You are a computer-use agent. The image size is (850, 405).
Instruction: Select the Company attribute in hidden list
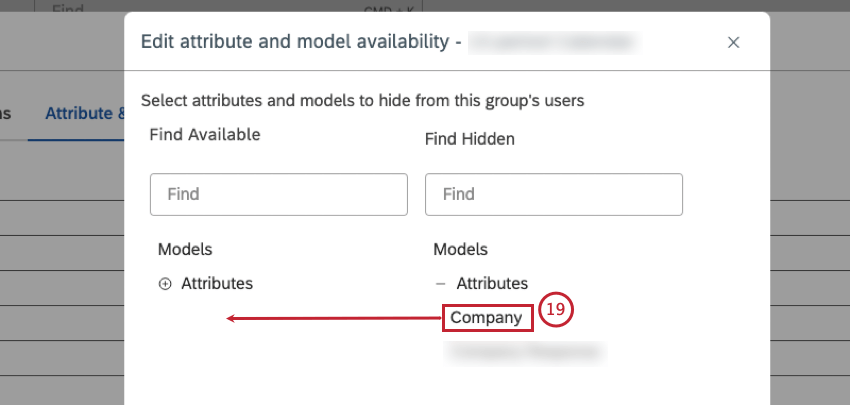tap(486, 318)
